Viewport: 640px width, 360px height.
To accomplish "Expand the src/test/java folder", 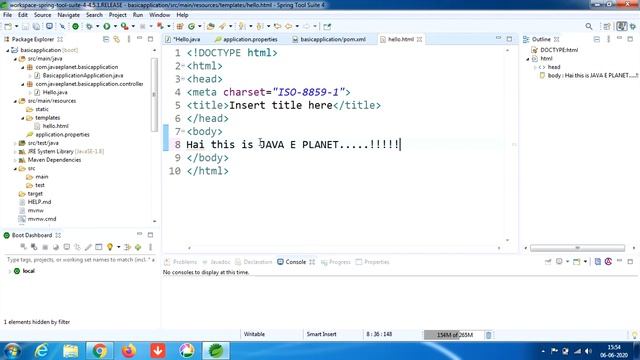I will point(15,143).
